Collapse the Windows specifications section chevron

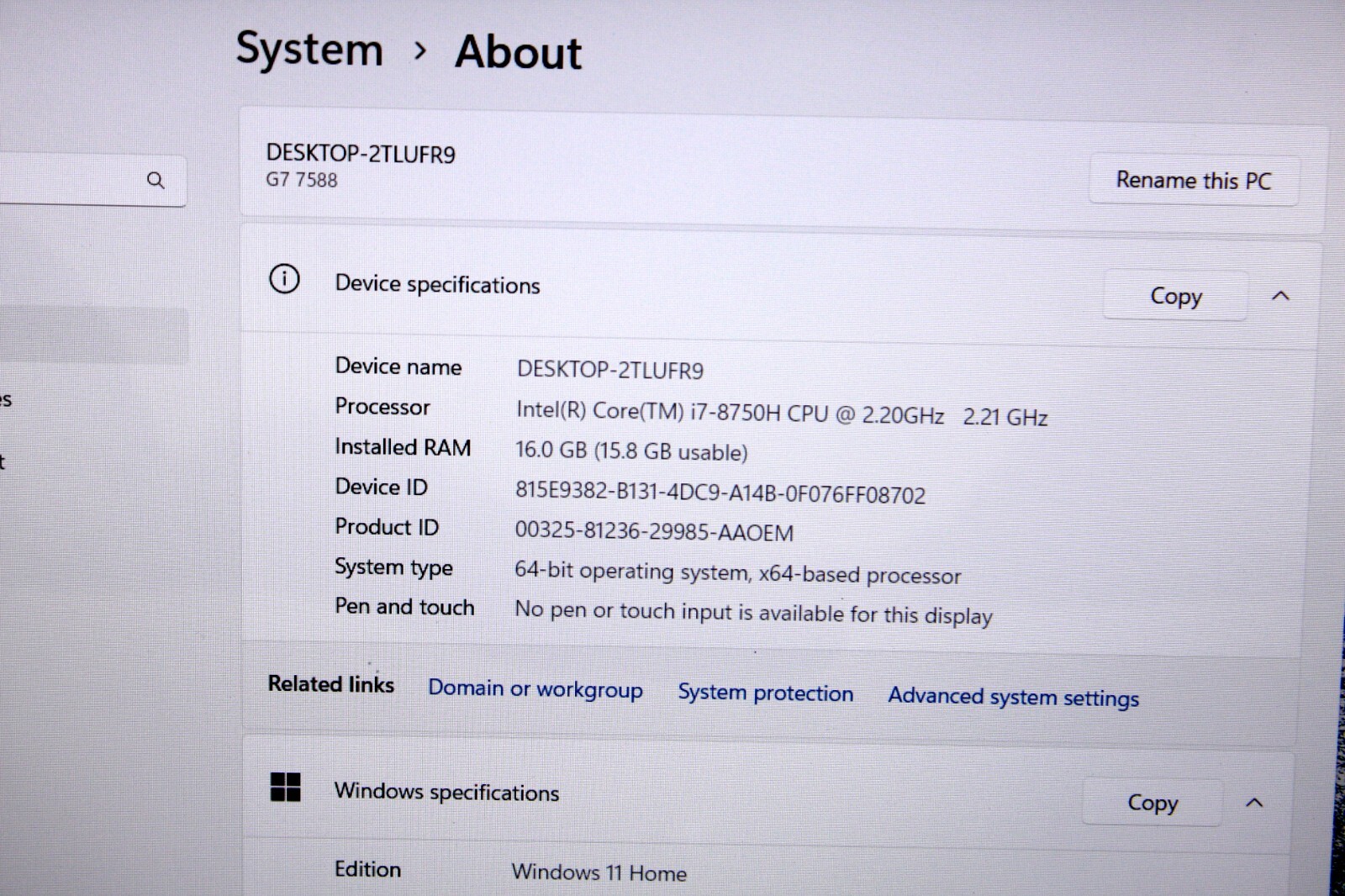1254,803
